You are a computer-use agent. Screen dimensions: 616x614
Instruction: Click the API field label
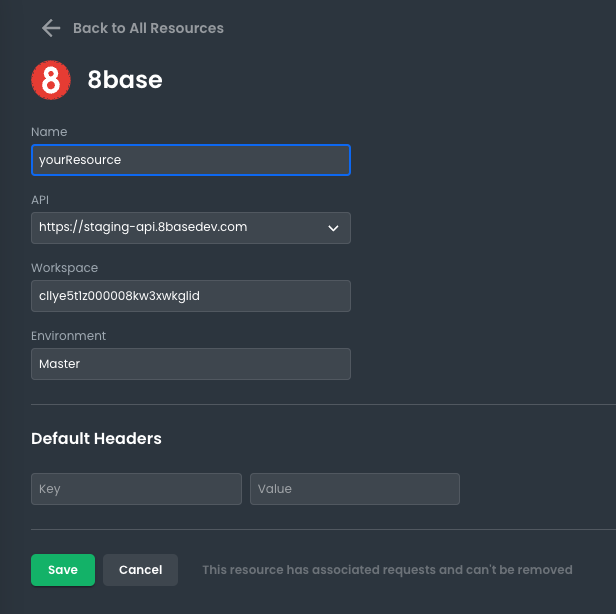(41, 200)
